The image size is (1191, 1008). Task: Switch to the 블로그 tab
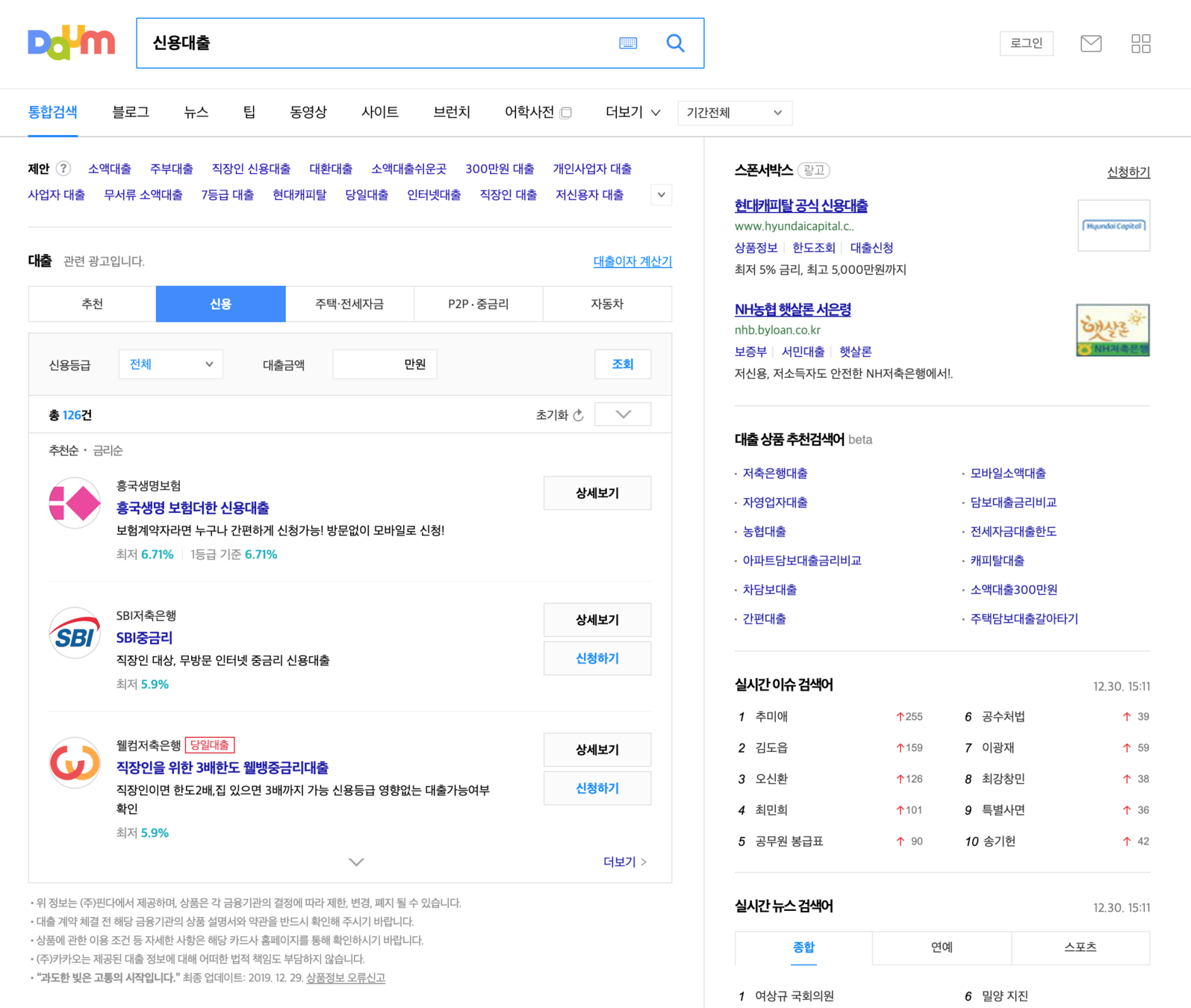pyautogui.click(x=131, y=112)
